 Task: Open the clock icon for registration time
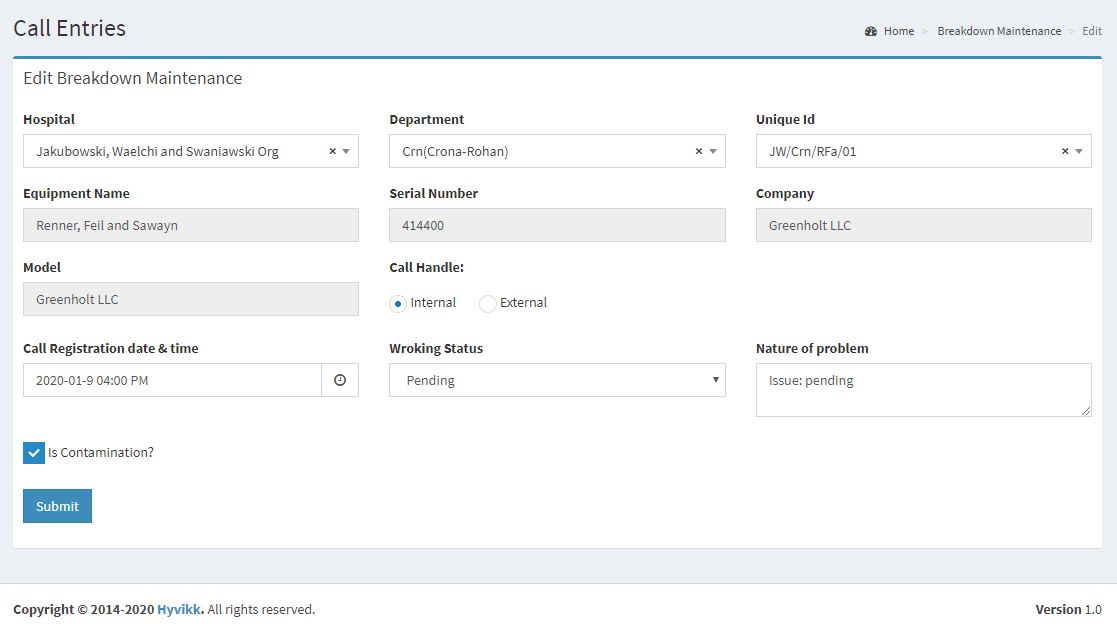pos(339,380)
